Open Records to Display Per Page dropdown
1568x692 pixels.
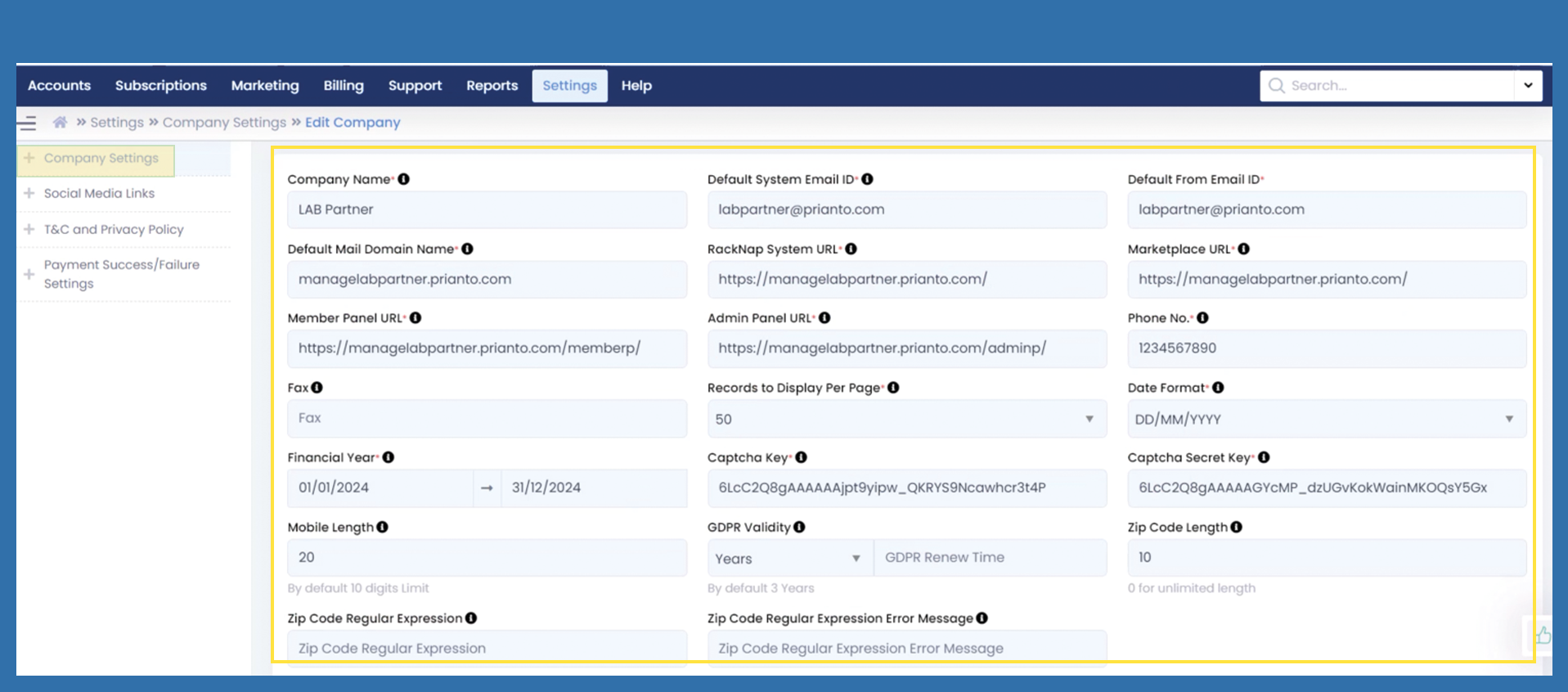(906, 419)
